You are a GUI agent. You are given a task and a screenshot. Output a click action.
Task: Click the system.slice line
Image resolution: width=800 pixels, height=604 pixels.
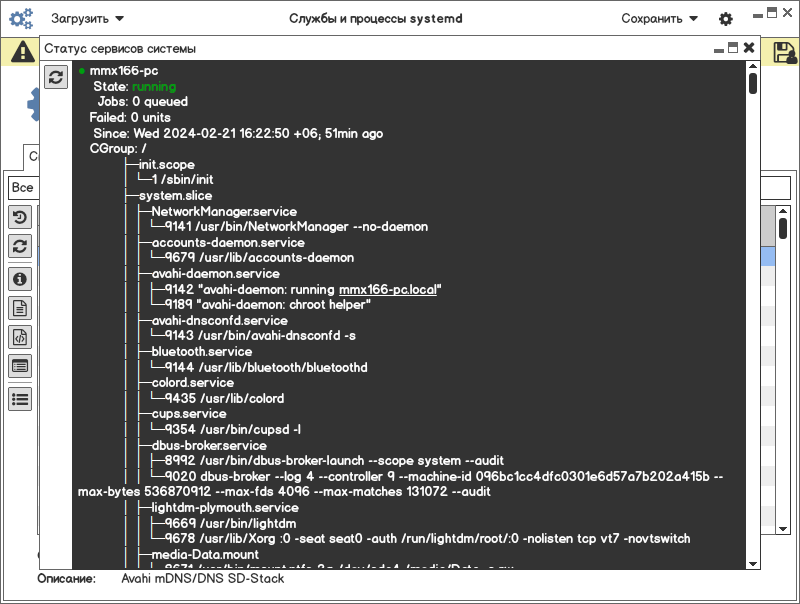[176, 196]
